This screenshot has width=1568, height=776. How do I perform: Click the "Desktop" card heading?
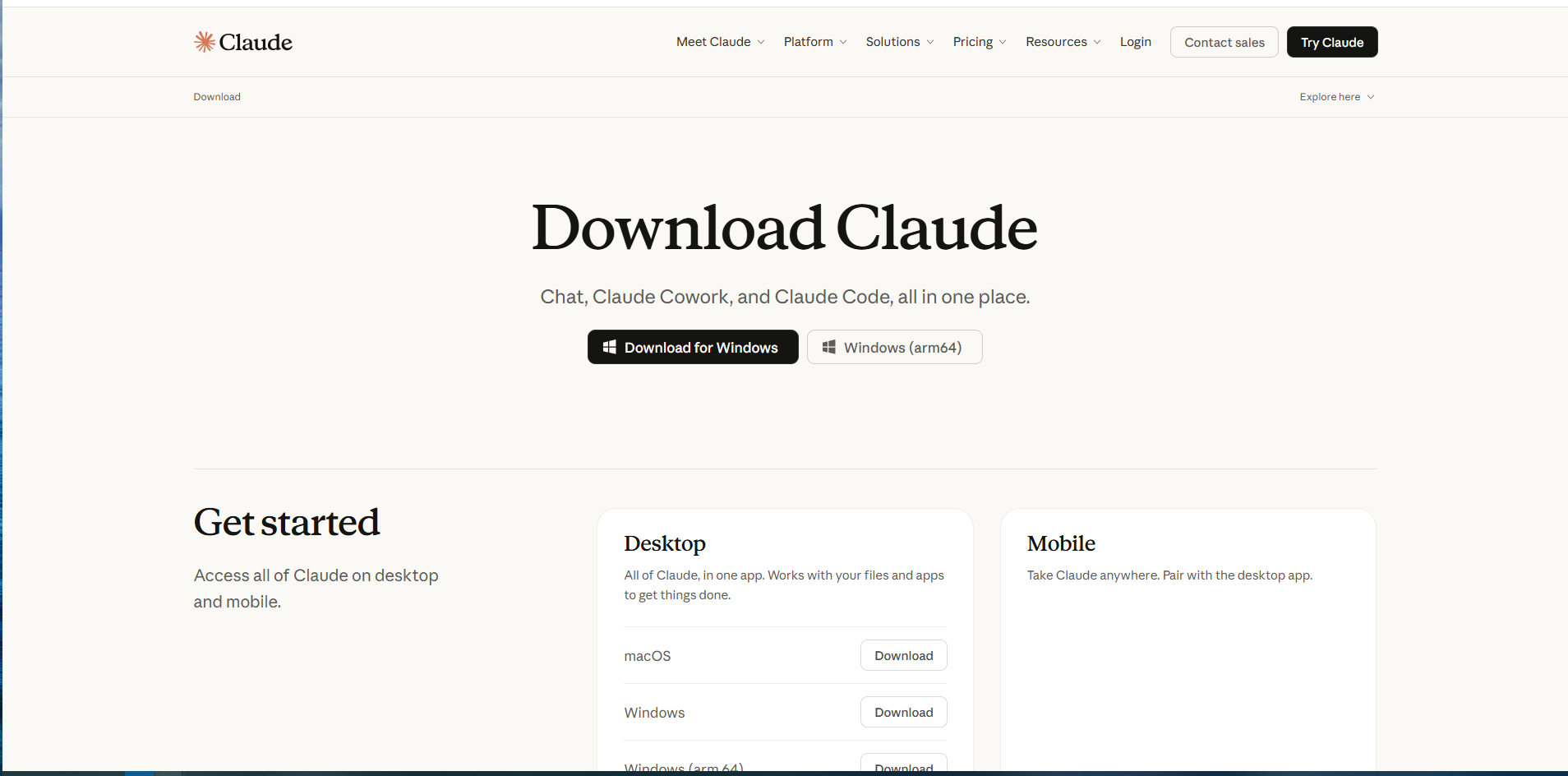(x=664, y=543)
